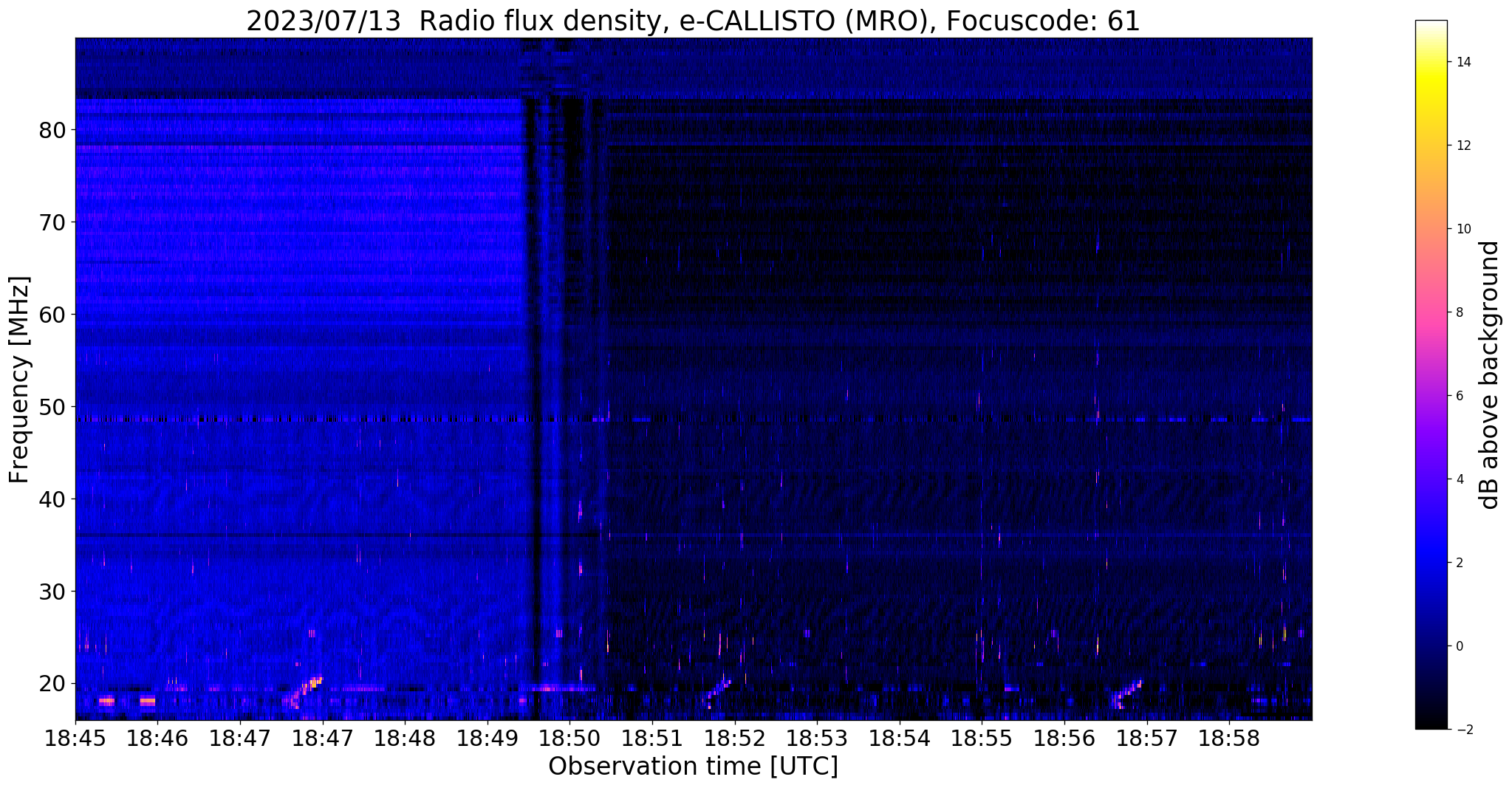Click the colorbar gradient strip
The width and height of the screenshot is (1512, 788).
(x=1431, y=374)
